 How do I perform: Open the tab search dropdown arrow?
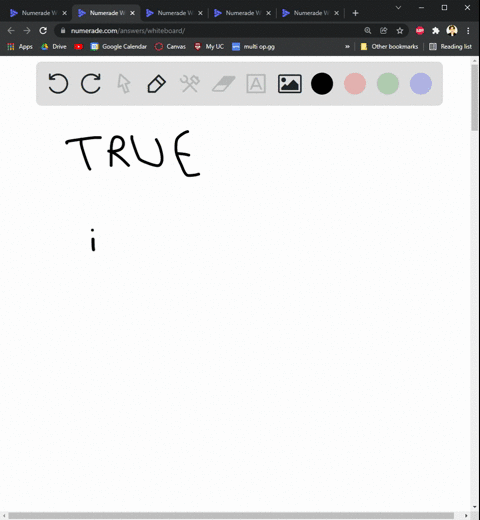(398, 7)
